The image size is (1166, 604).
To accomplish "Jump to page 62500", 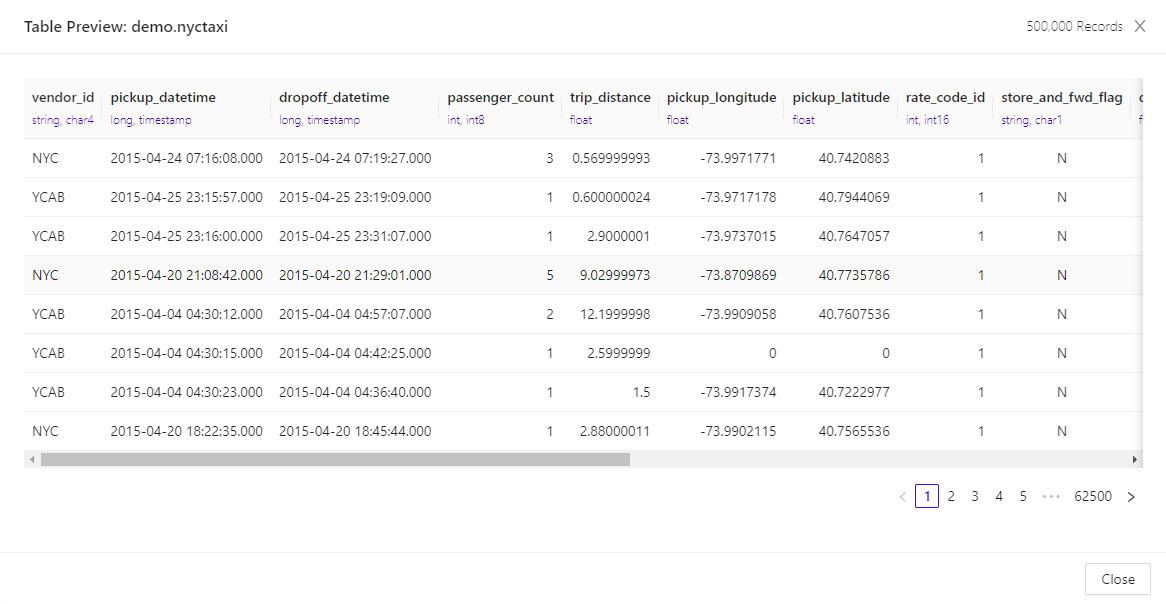I will pos(1092,495).
